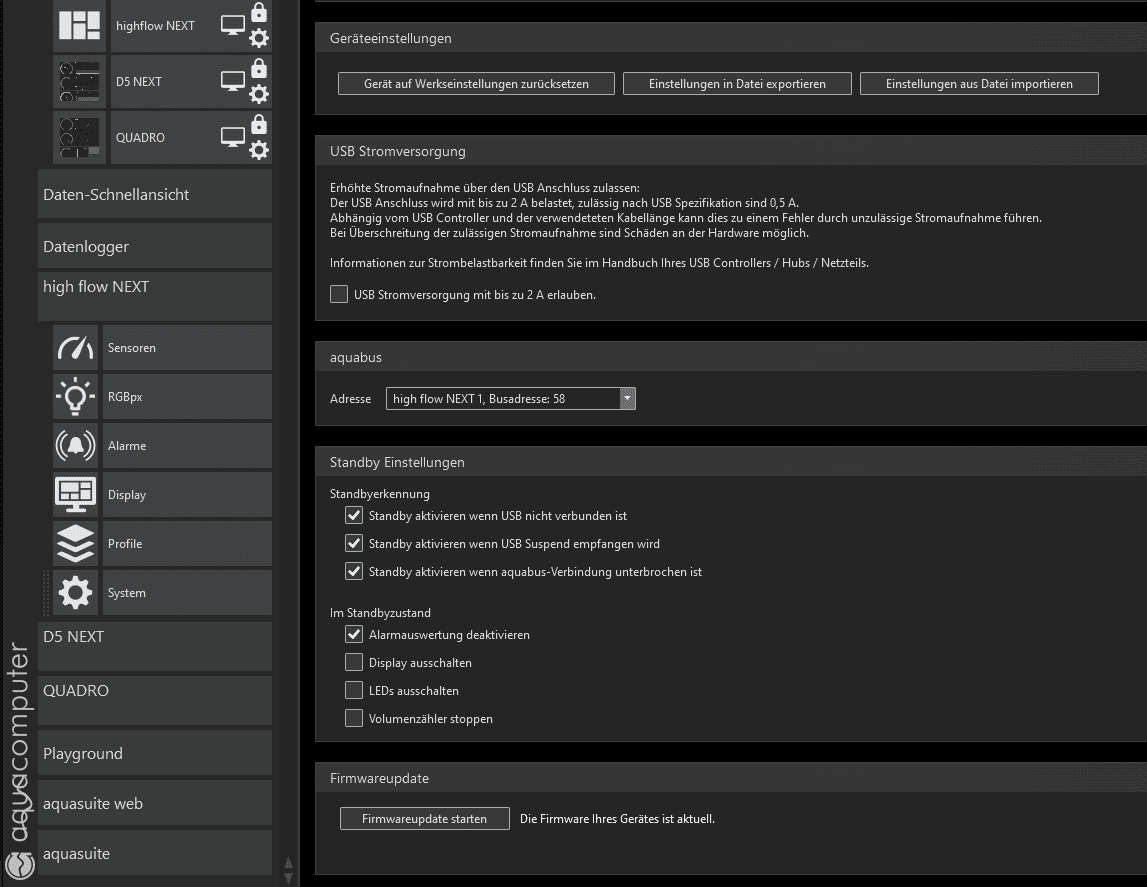Click sidebar scroll down arrow

(x=288, y=878)
